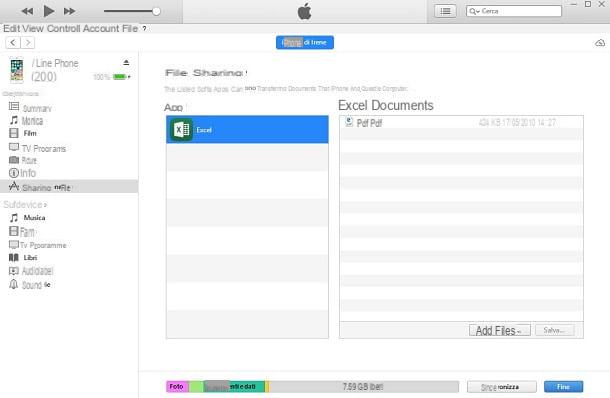Viewport: 610px width, 398px height.
Task: Select the Pdf Pdf document row
Action: click(461, 123)
